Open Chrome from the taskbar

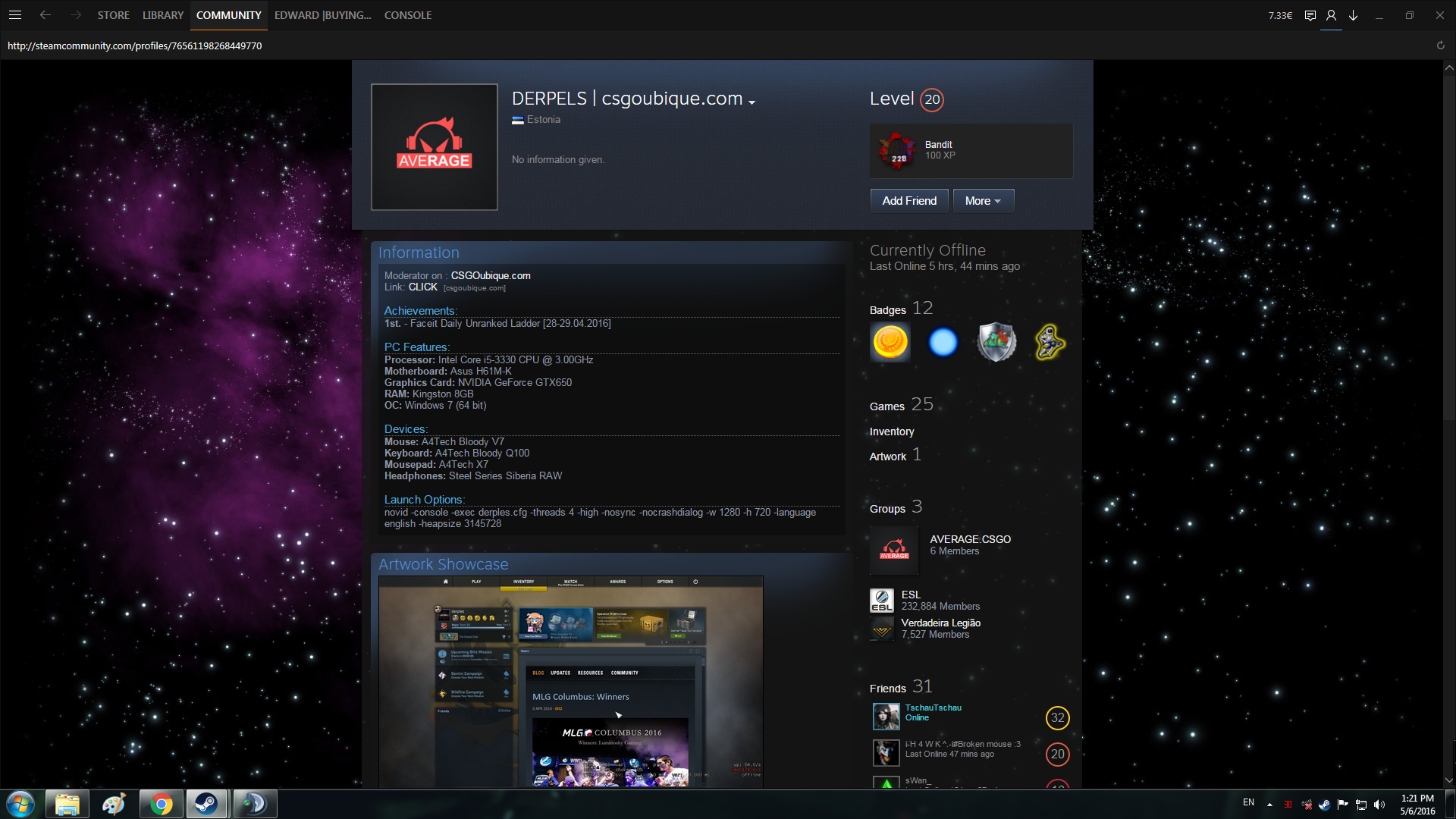pos(161,804)
